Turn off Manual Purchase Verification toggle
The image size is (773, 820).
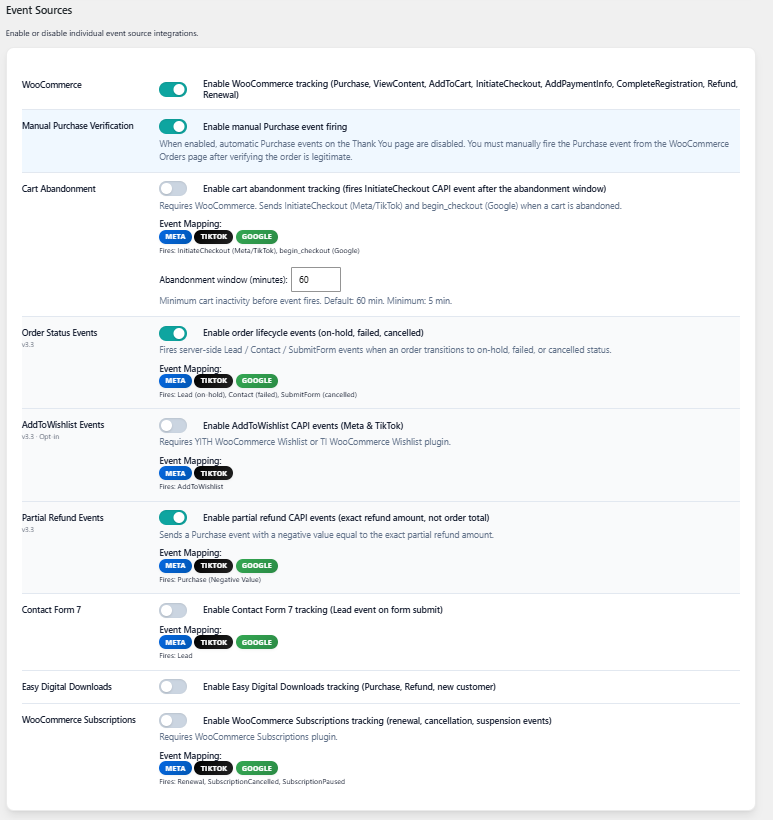coord(173,127)
